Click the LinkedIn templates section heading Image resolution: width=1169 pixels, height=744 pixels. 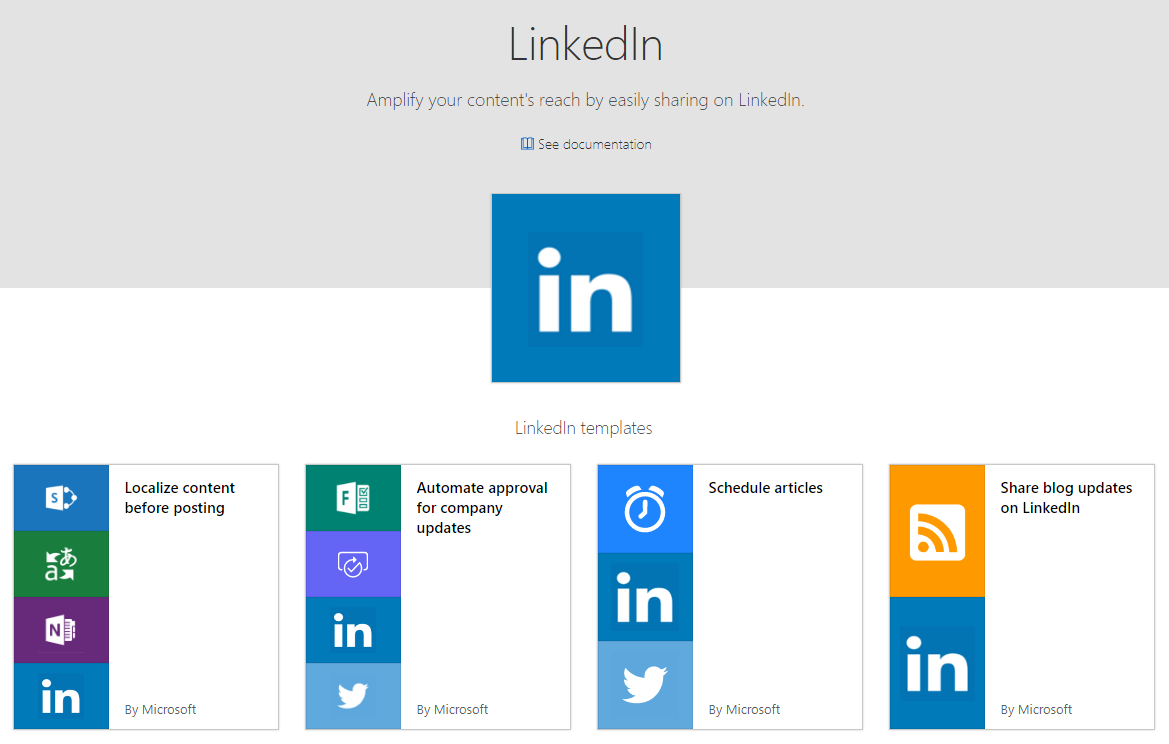click(584, 428)
